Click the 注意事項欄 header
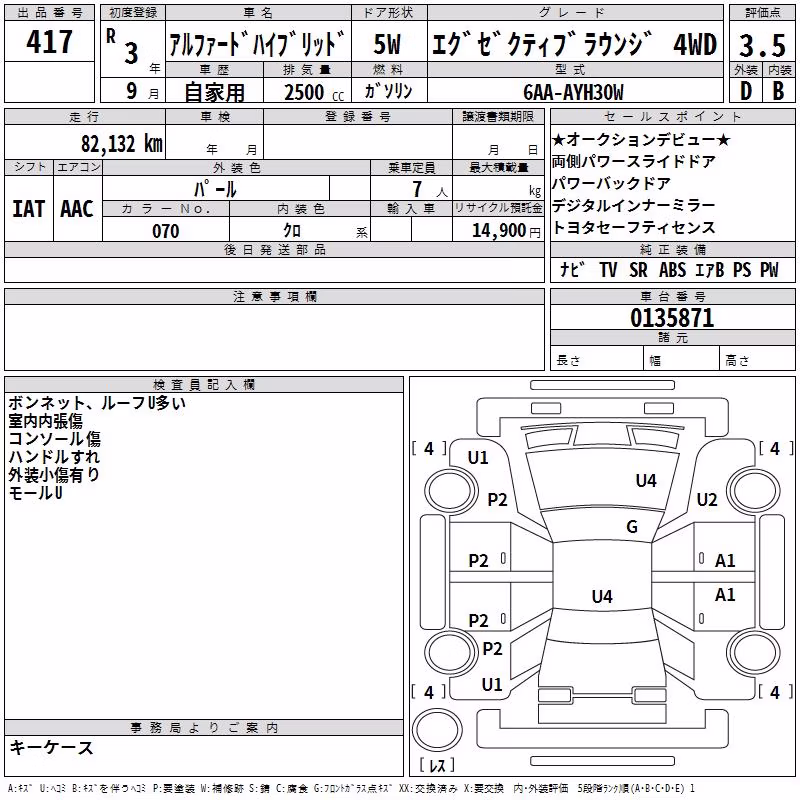The width and height of the screenshot is (800, 800). click(274, 296)
